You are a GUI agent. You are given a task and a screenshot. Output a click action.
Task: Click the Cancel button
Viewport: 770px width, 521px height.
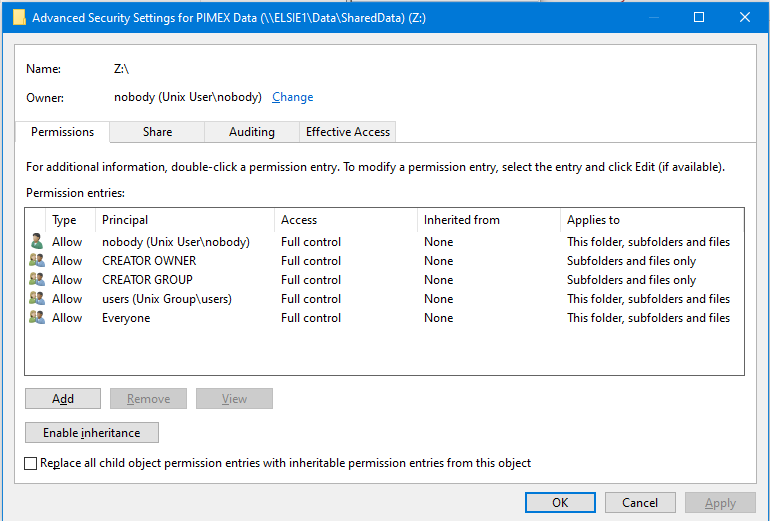coord(640,503)
